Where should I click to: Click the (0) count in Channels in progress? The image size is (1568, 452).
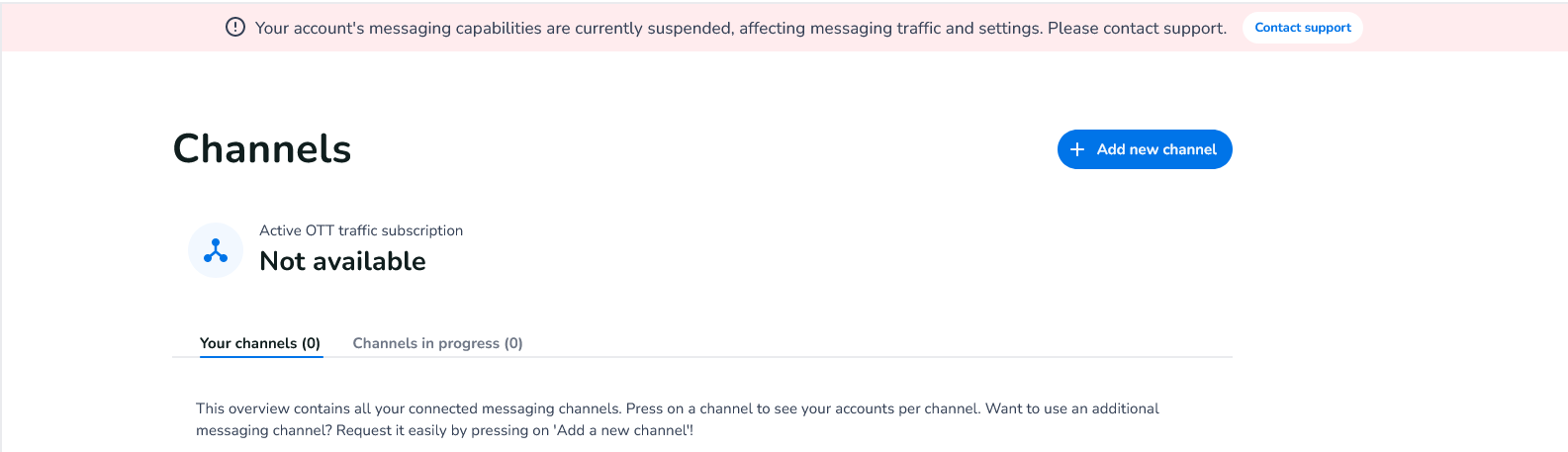pyautogui.click(x=513, y=343)
